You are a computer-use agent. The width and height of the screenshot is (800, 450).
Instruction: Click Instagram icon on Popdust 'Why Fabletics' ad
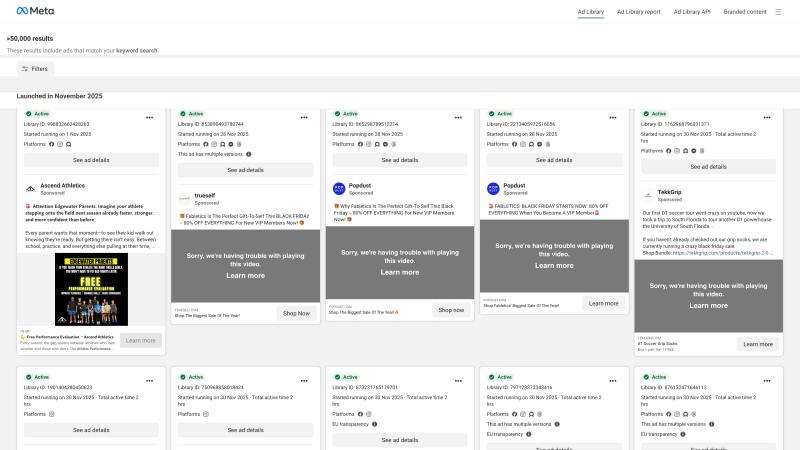(368, 144)
